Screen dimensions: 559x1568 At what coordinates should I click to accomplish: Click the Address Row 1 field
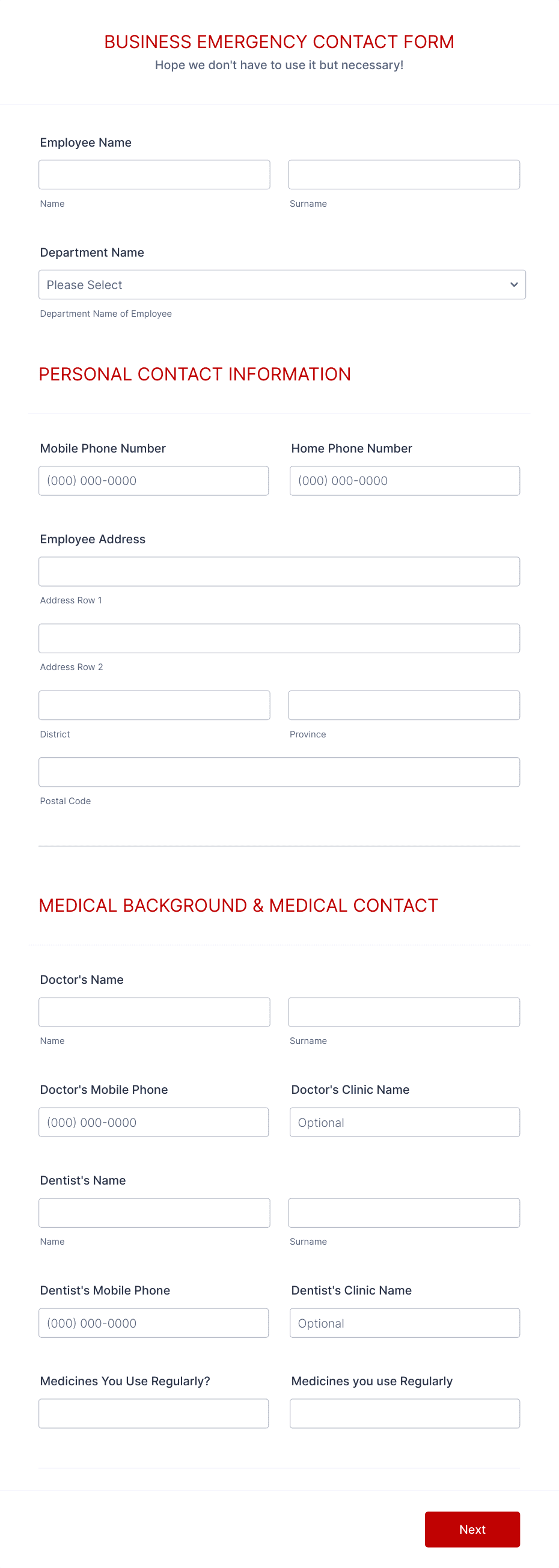279,571
